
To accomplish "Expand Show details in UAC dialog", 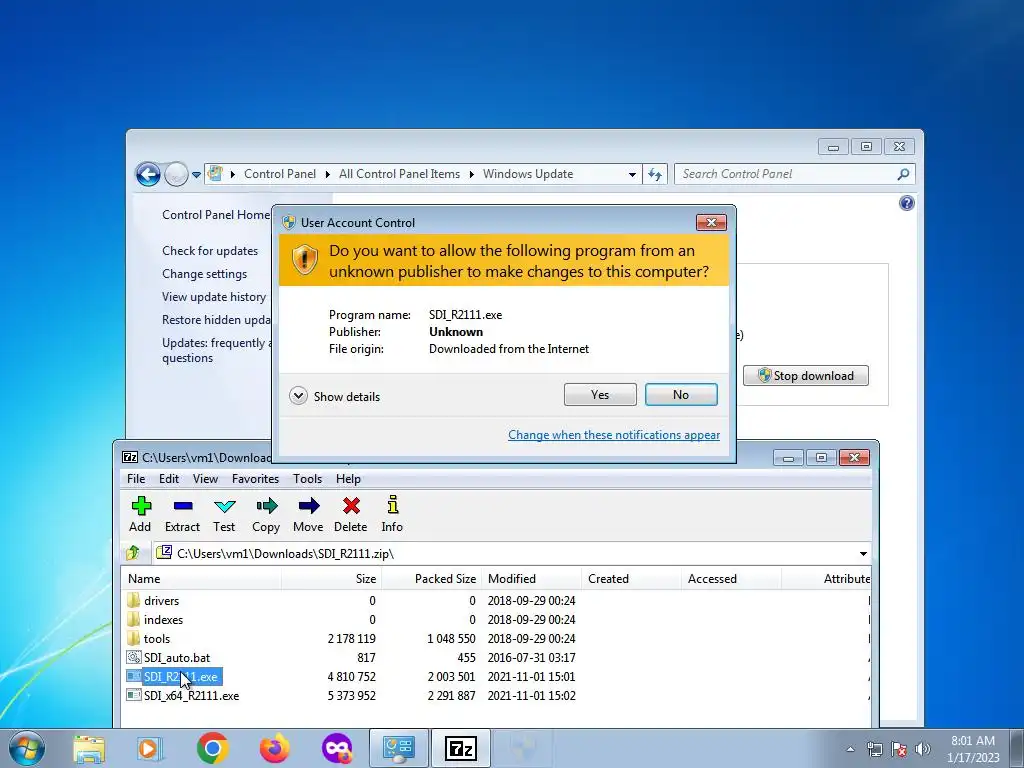I will [x=298, y=396].
